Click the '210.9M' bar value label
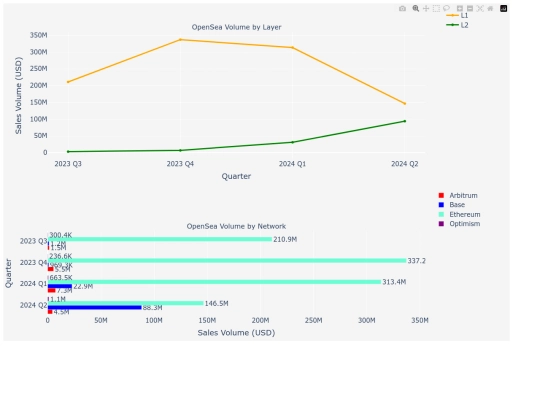Screen dimensions: 540x405 tap(285, 239)
